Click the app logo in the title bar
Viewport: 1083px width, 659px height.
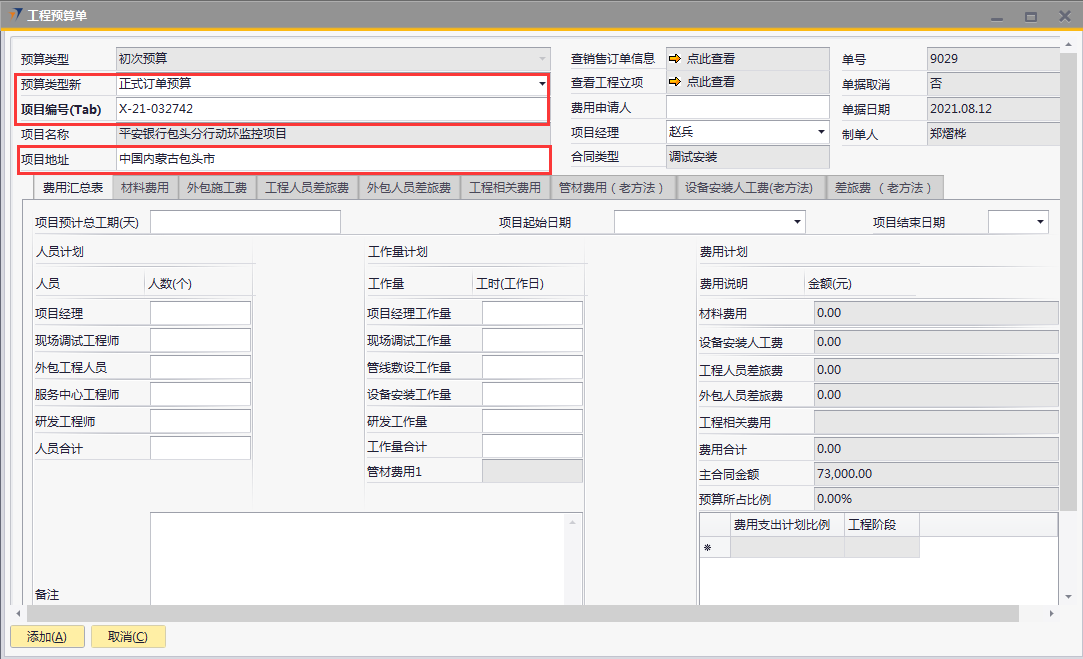(14, 15)
